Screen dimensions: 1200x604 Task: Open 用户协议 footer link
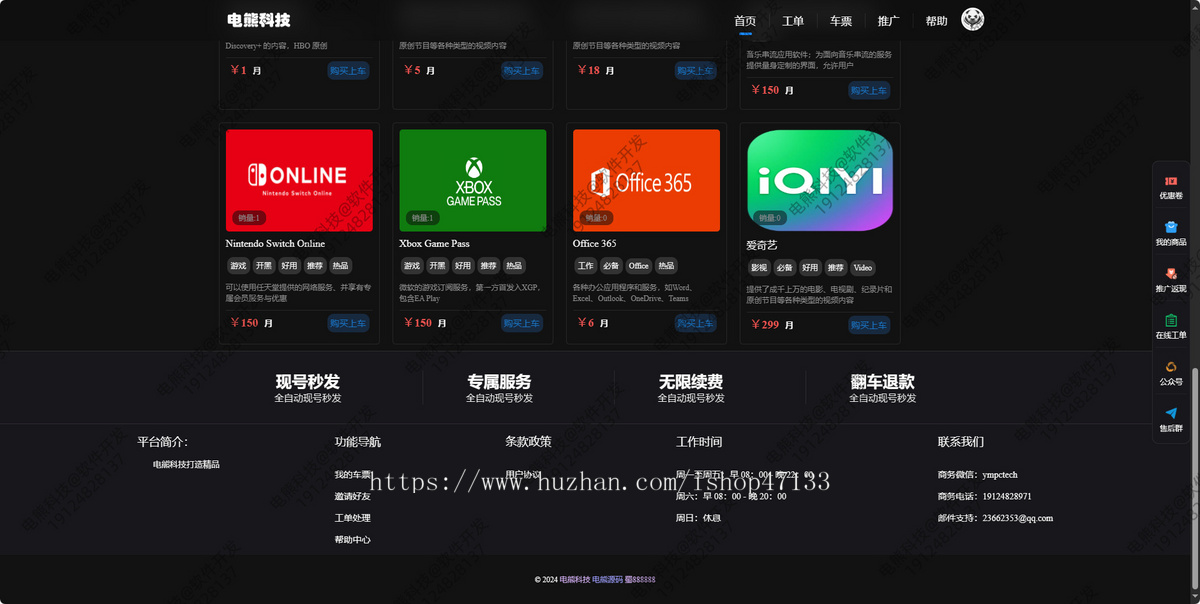(x=523, y=475)
